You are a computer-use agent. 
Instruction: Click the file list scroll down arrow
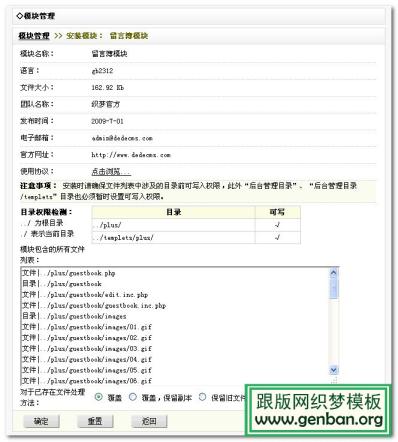point(334,369)
